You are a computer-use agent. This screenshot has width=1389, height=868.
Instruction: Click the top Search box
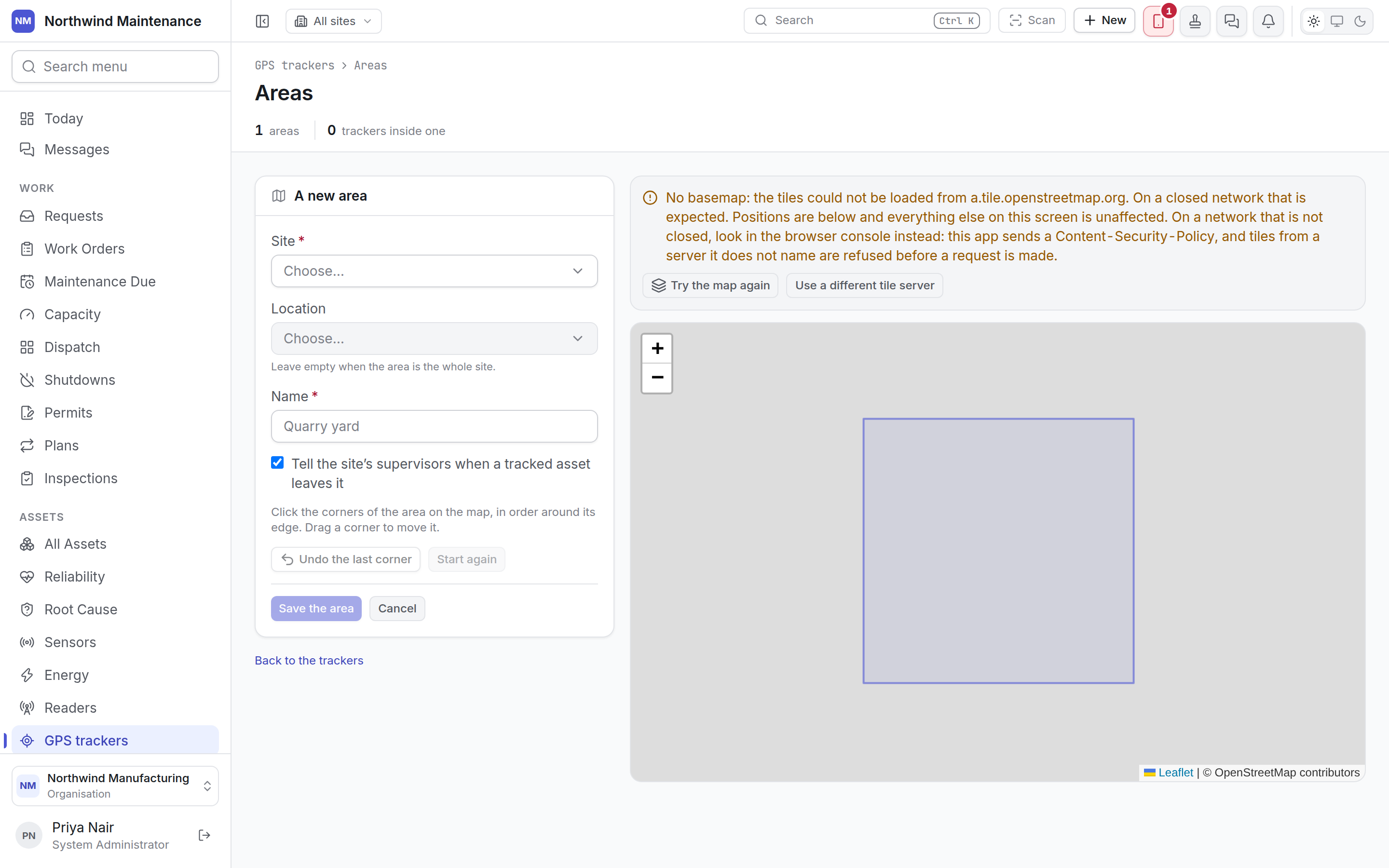[x=867, y=21]
